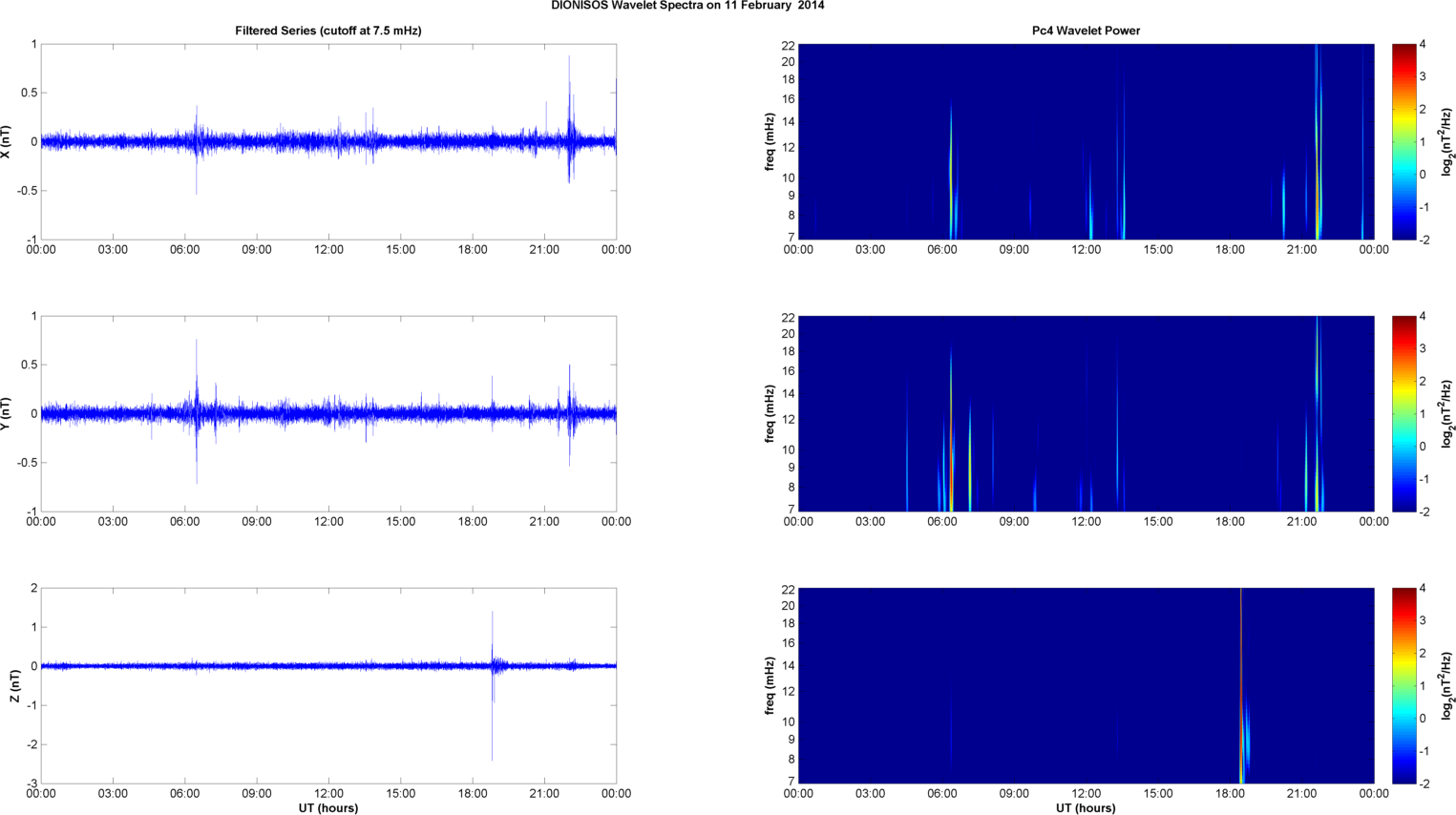This screenshot has height=815, width=1456.
Task: Click the 06:00 burst in Y spectrogram
Action: coord(951,429)
